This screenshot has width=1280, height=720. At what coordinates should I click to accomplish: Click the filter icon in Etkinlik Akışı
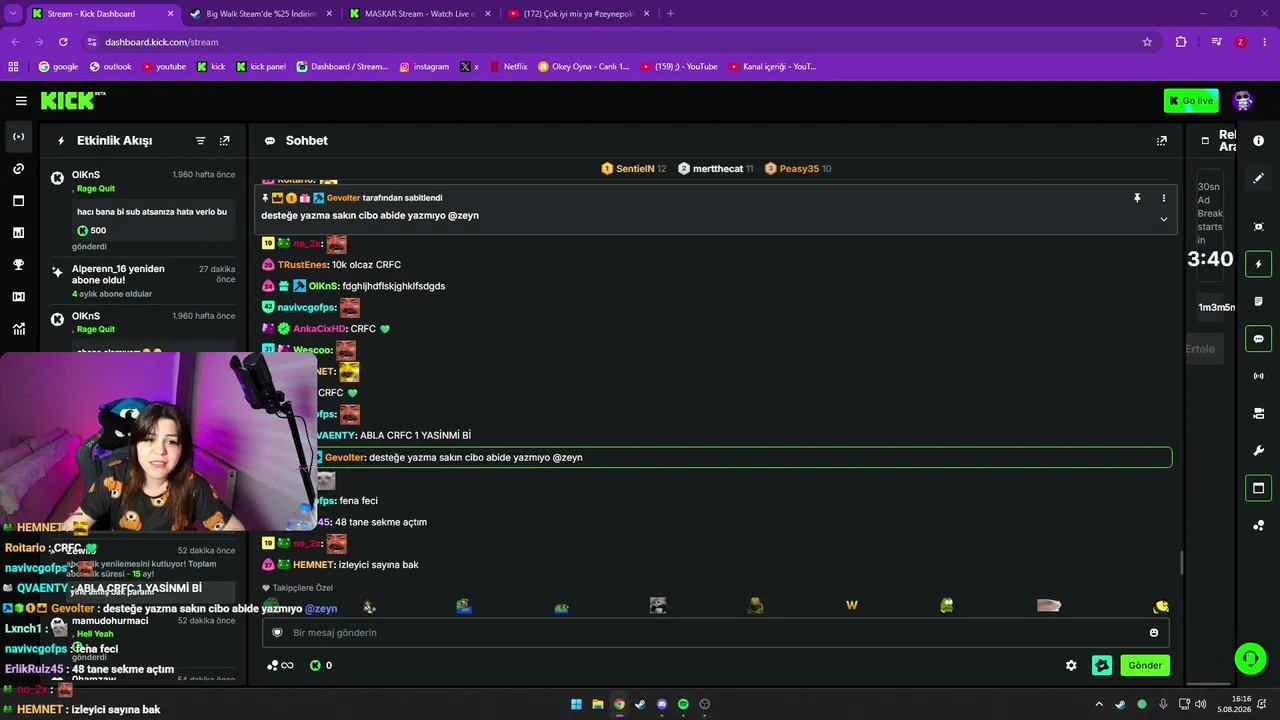pos(200,141)
